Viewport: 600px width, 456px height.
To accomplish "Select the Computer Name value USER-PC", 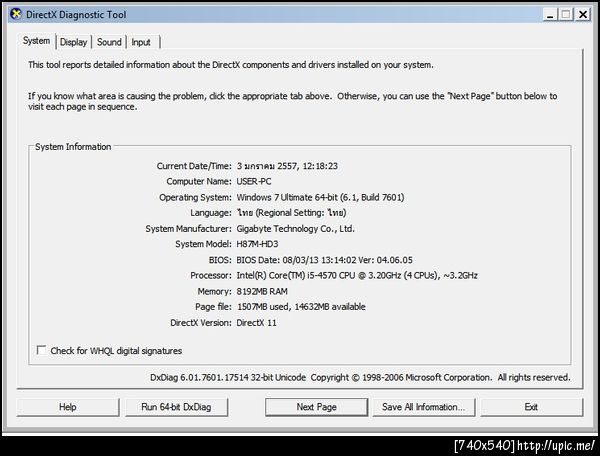I will [254, 181].
